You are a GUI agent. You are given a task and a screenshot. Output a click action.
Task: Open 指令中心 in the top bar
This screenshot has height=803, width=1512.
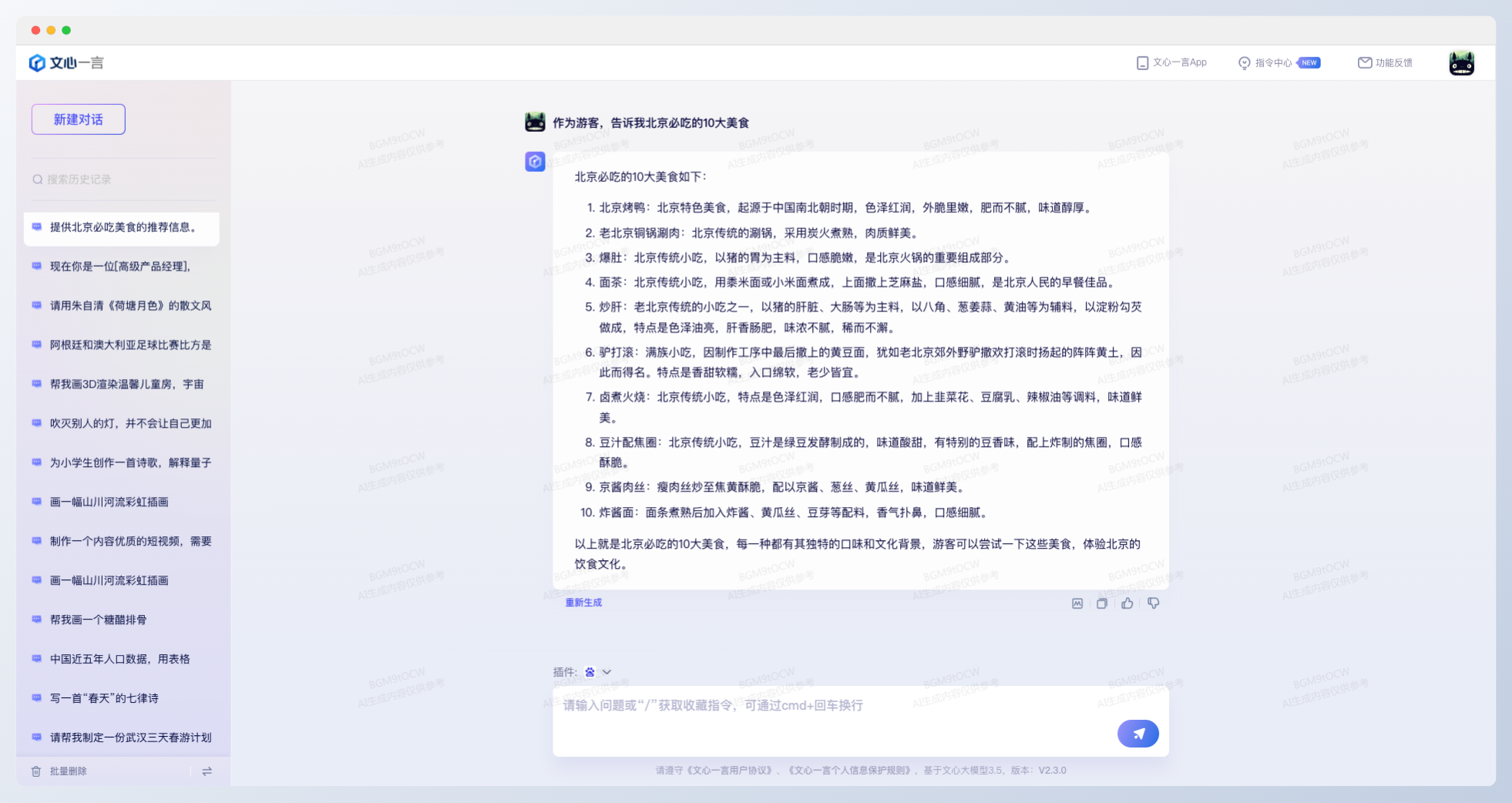click(x=1272, y=63)
